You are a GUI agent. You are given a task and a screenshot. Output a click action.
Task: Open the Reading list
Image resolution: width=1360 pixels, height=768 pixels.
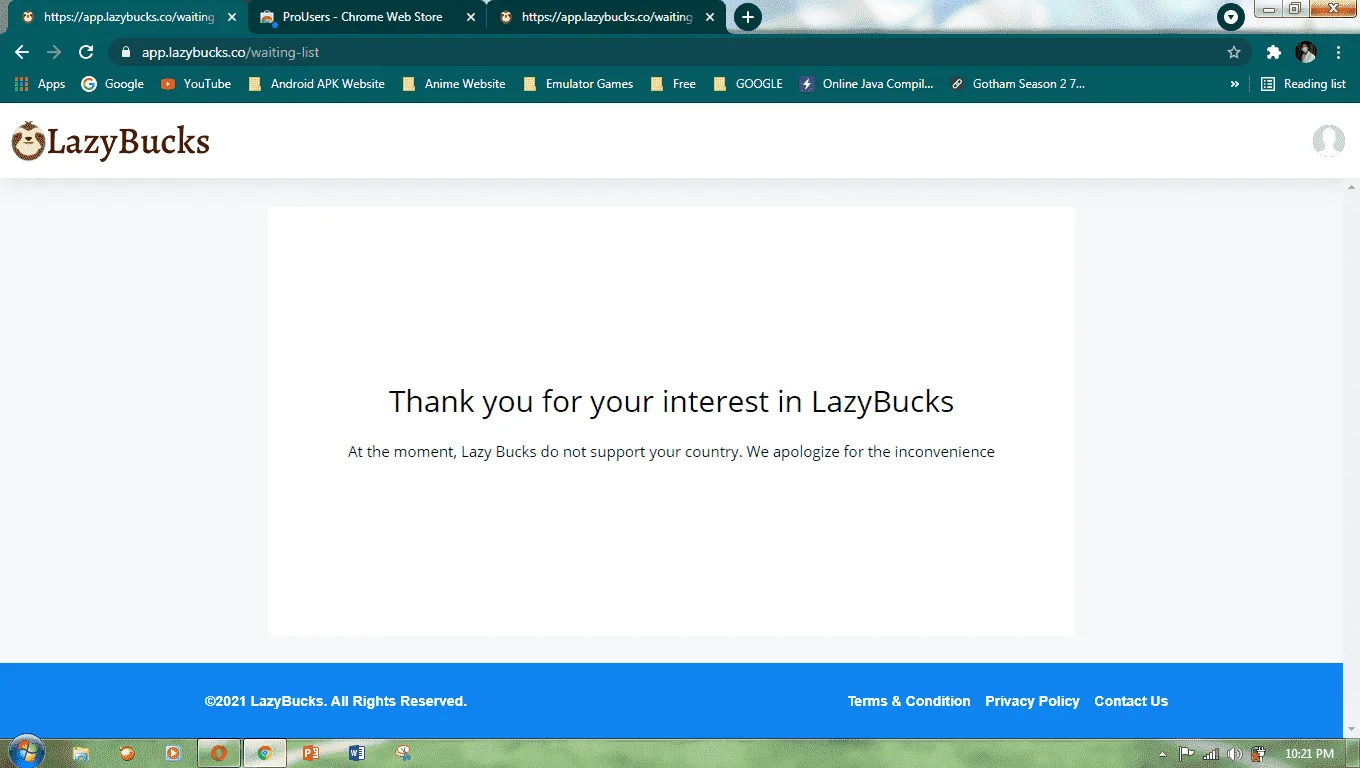click(1303, 84)
